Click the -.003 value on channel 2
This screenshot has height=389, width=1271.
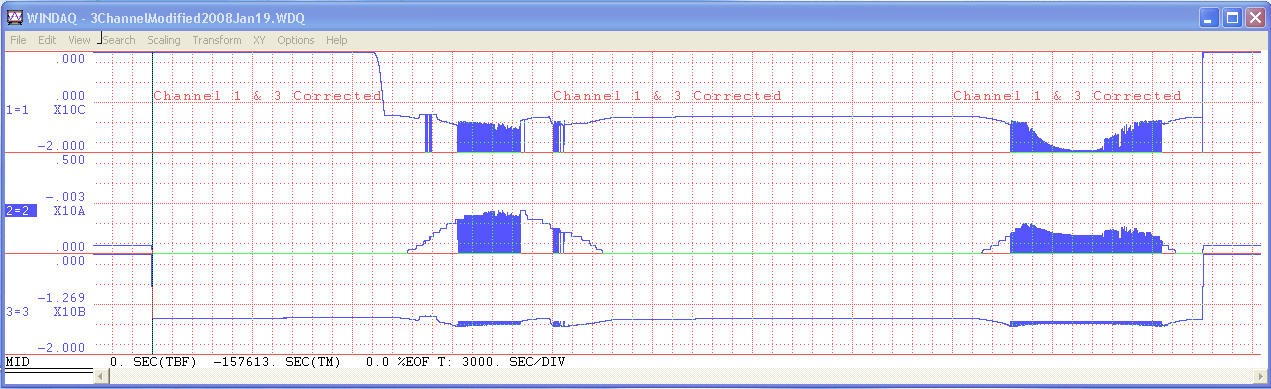click(67, 197)
